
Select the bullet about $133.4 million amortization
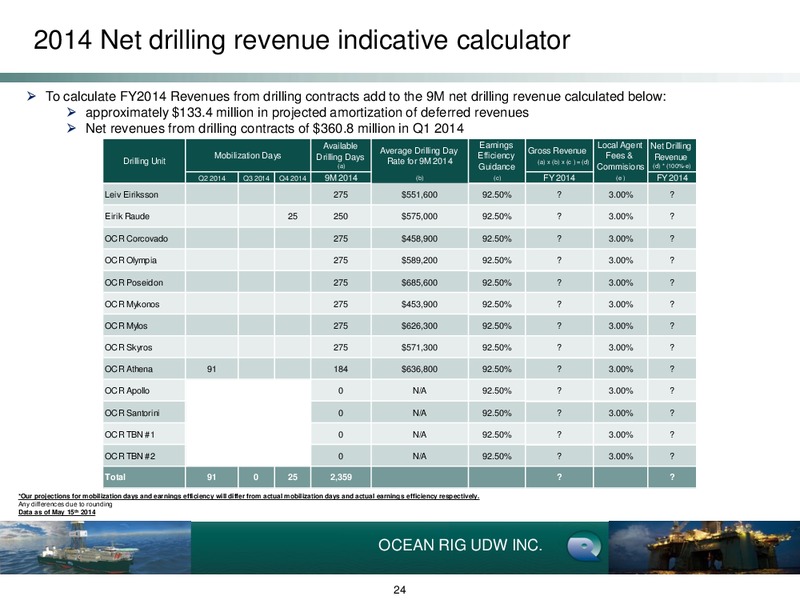click(x=307, y=112)
